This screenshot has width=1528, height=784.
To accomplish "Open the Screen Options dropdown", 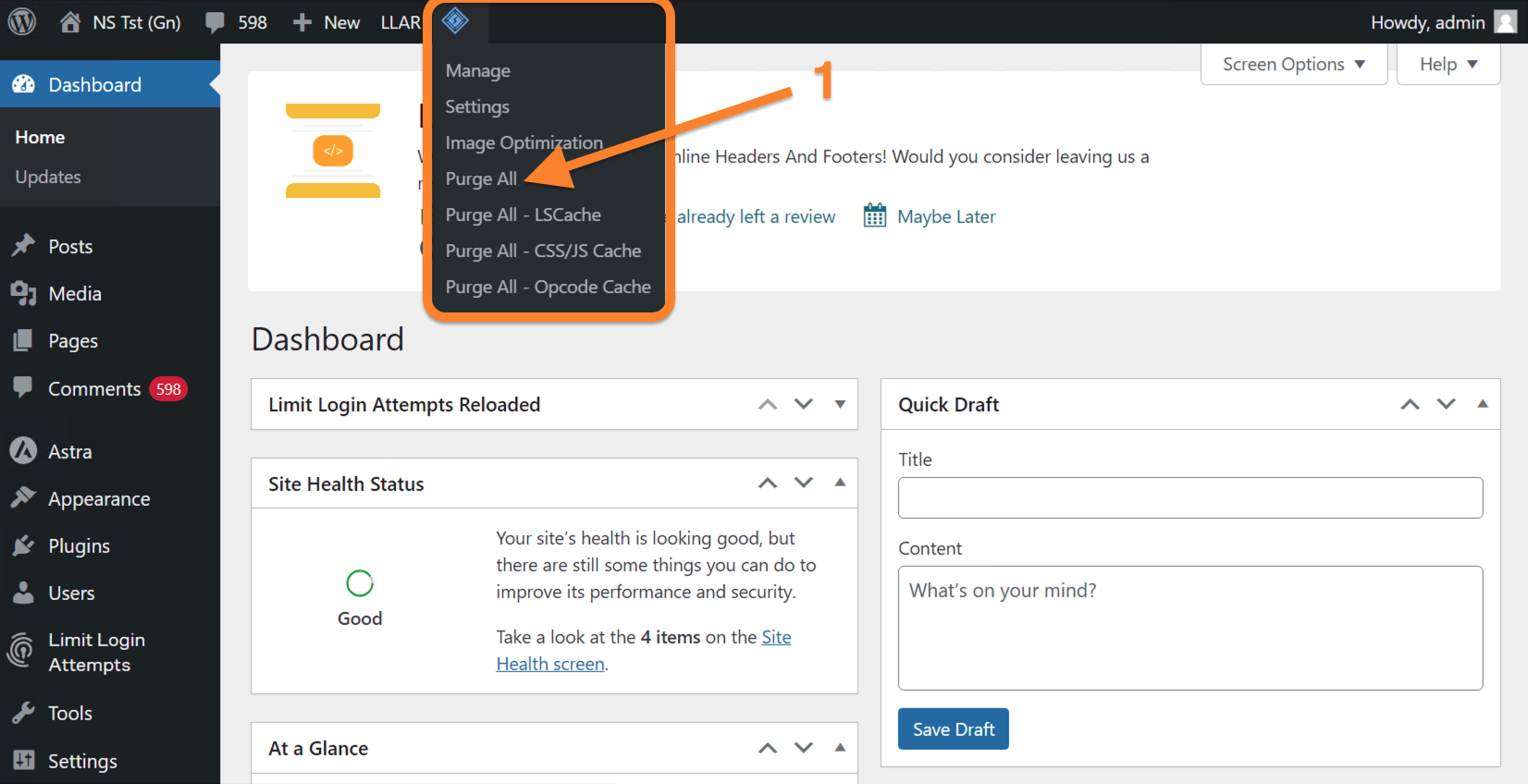I will [1294, 64].
